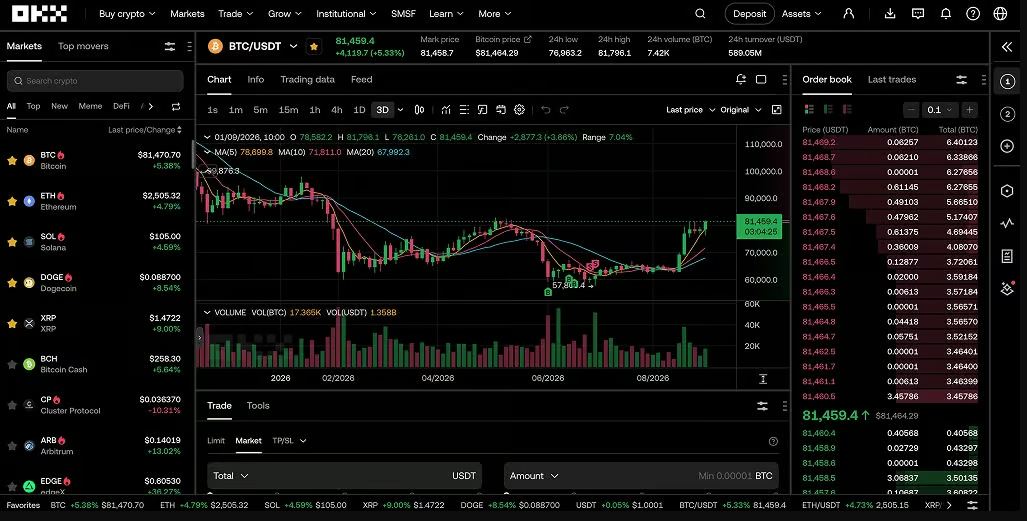Click the crypto search input field
Image resolution: width=1027 pixels, height=521 pixels.
[95, 81]
